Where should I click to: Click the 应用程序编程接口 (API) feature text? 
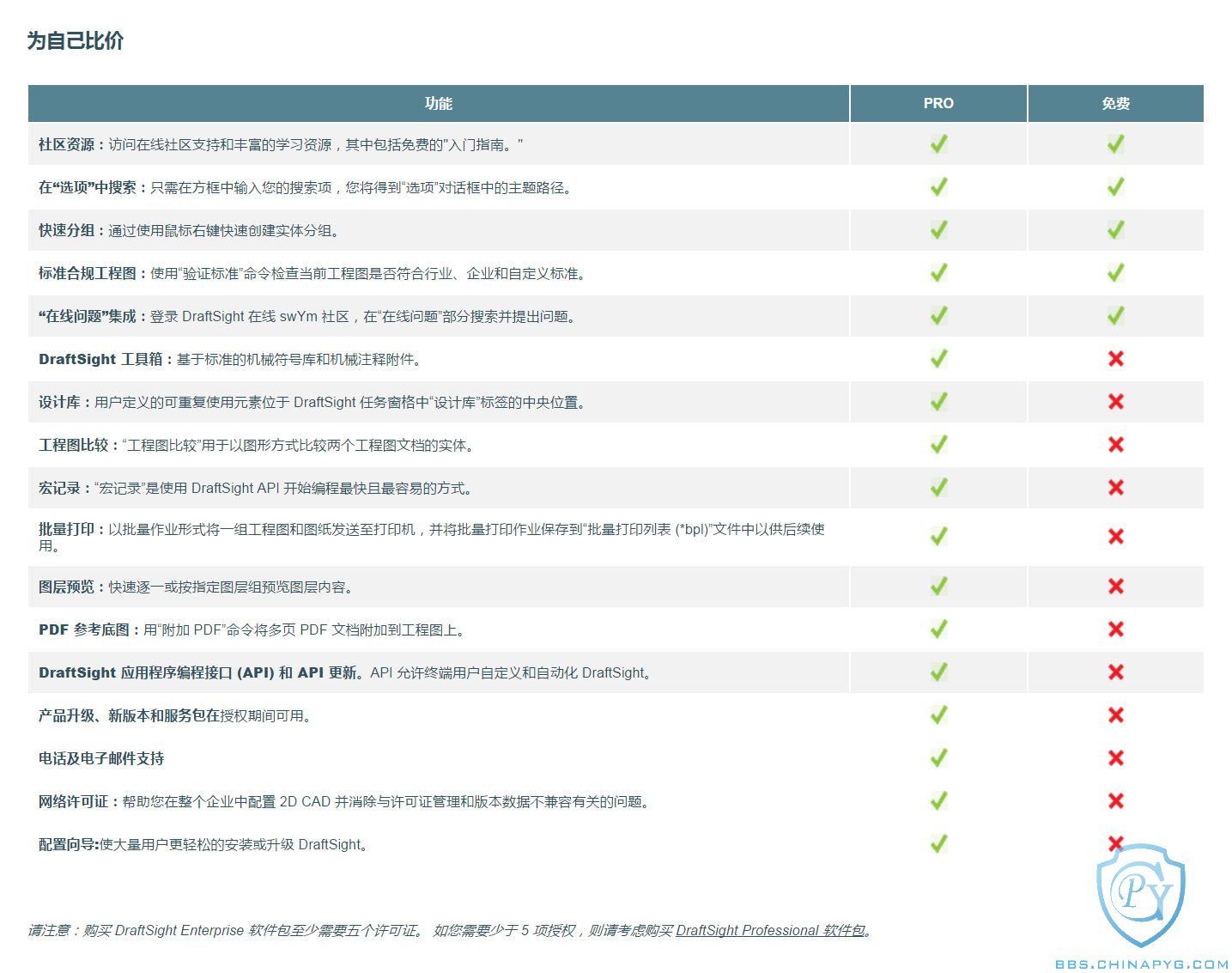(x=347, y=672)
